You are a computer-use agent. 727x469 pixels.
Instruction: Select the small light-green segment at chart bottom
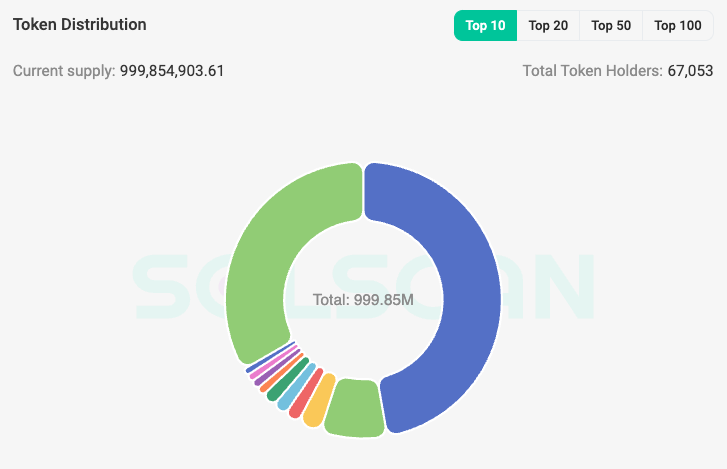pyautogui.click(x=357, y=409)
